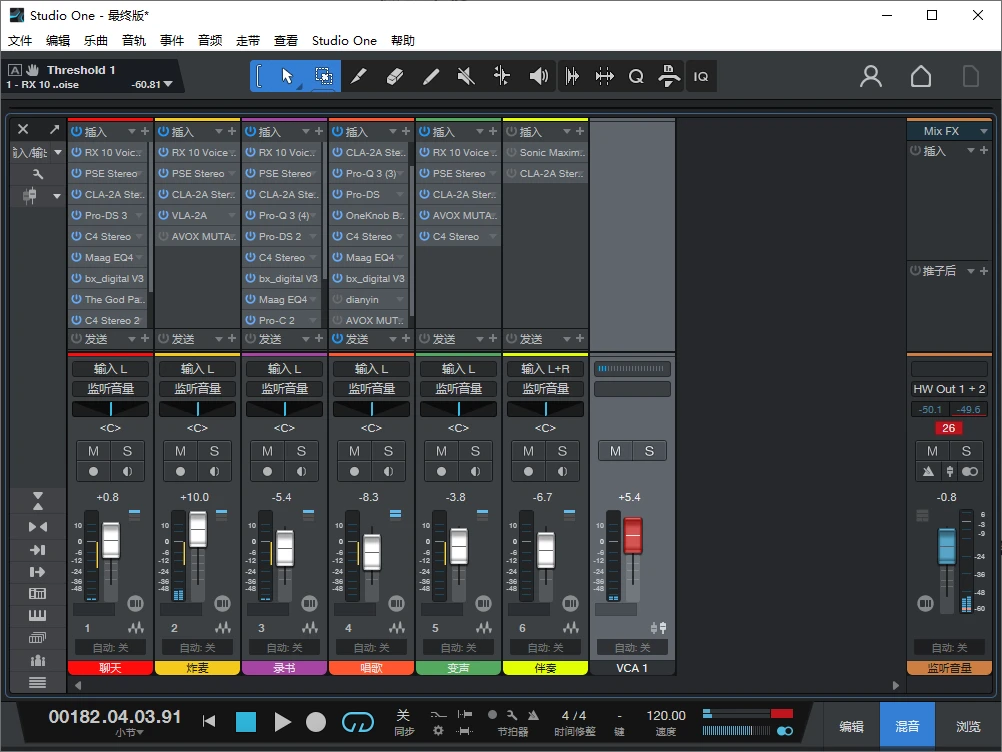Click the 编辑 edit button
The width and height of the screenshot is (1002, 752).
pyautogui.click(x=851, y=727)
